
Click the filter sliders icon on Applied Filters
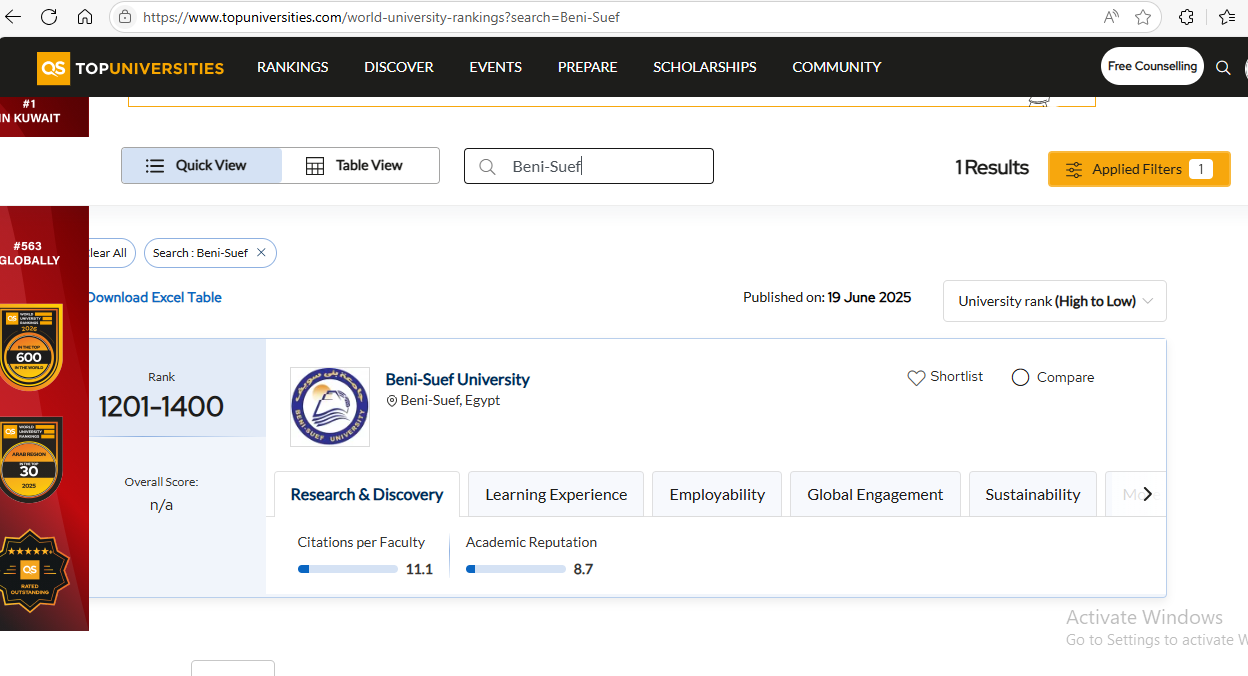point(1074,170)
